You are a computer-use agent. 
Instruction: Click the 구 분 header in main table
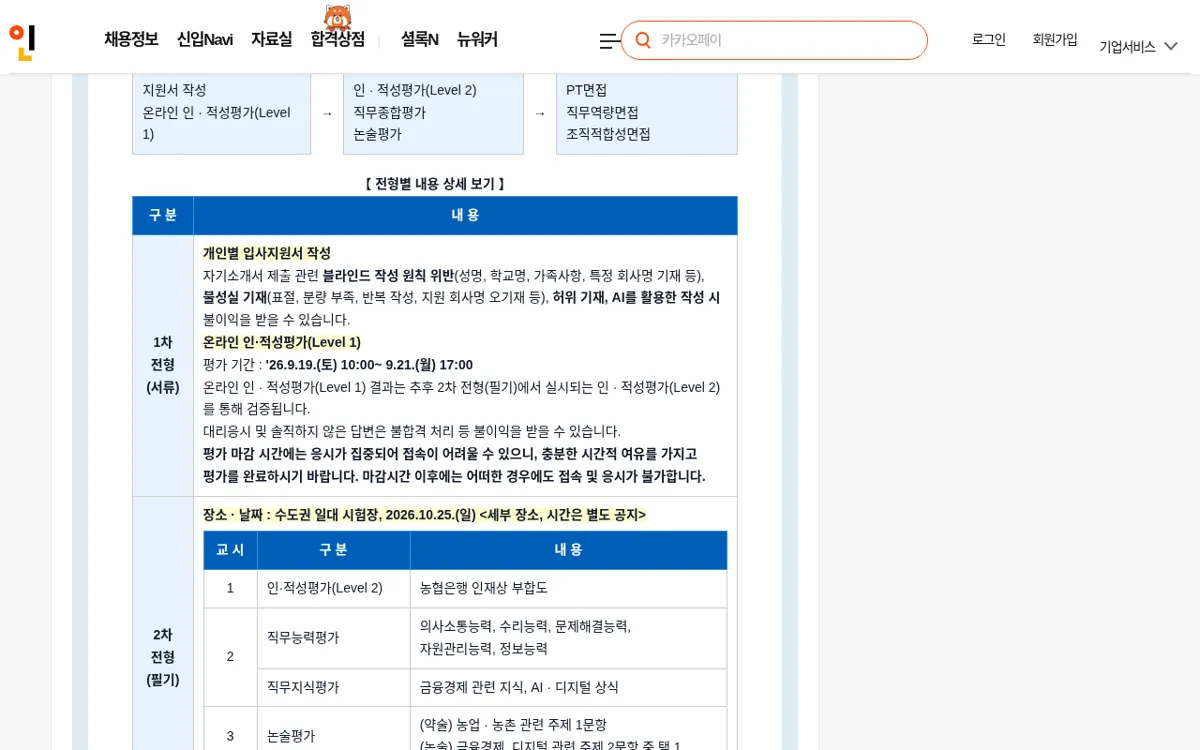pyautogui.click(x=163, y=215)
